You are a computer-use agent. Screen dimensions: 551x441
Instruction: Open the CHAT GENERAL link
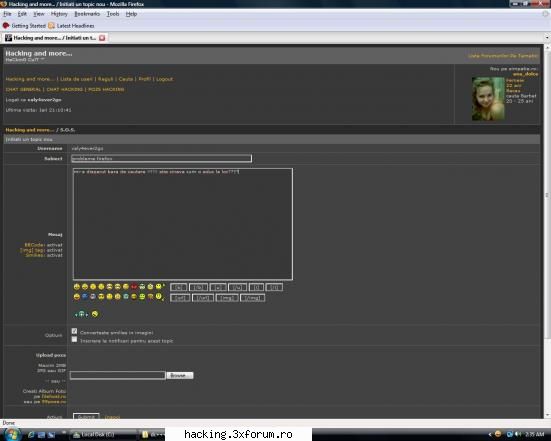click(23, 90)
